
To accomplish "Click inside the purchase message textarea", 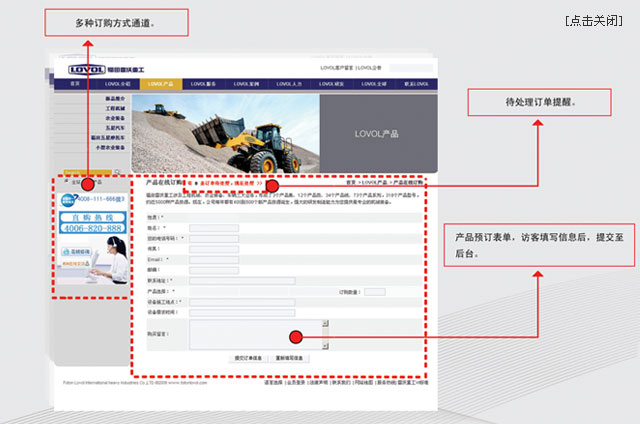I will [256, 335].
